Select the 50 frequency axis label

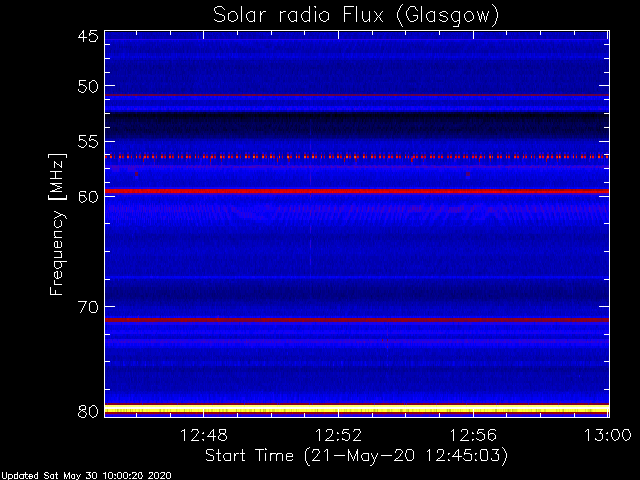[88, 87]
